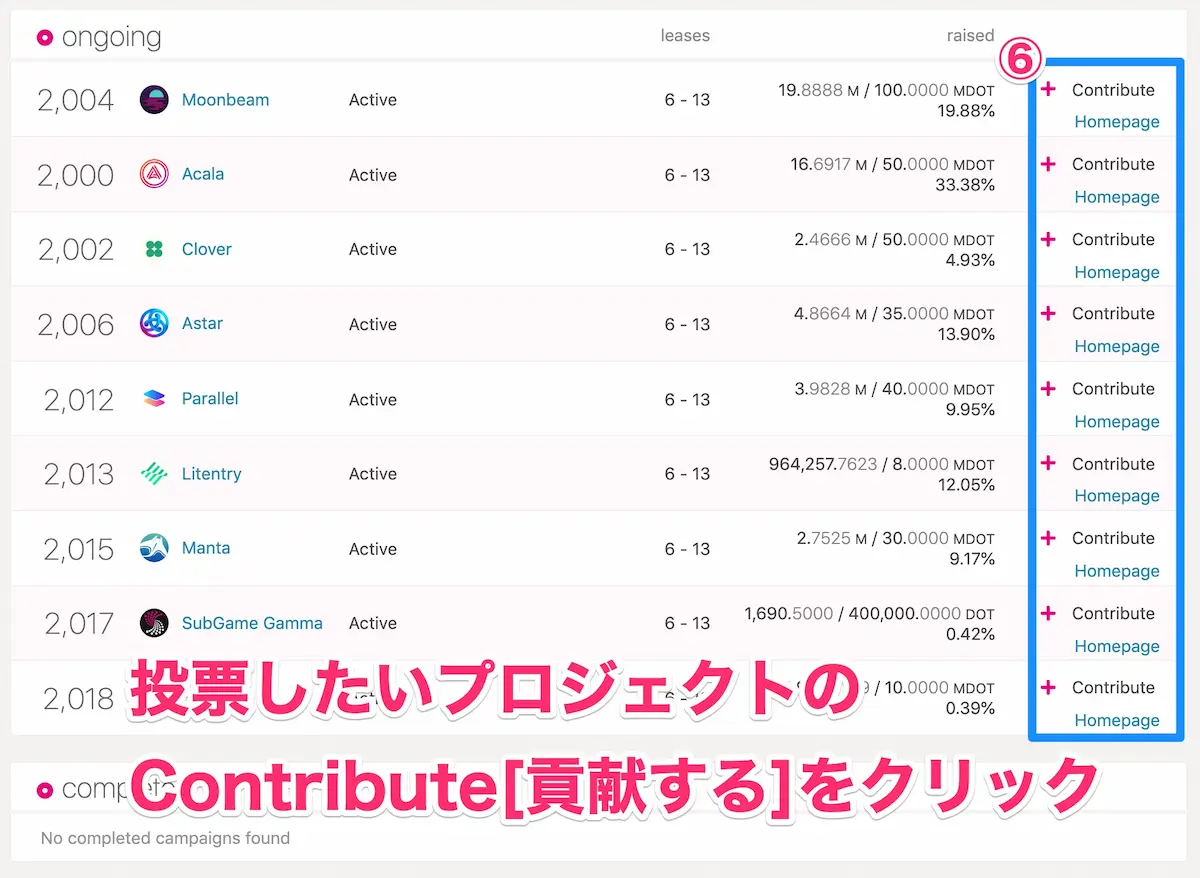
Task: Click the Litentry green logo icon
Action: pyautogui.click(x=154, y=474)
